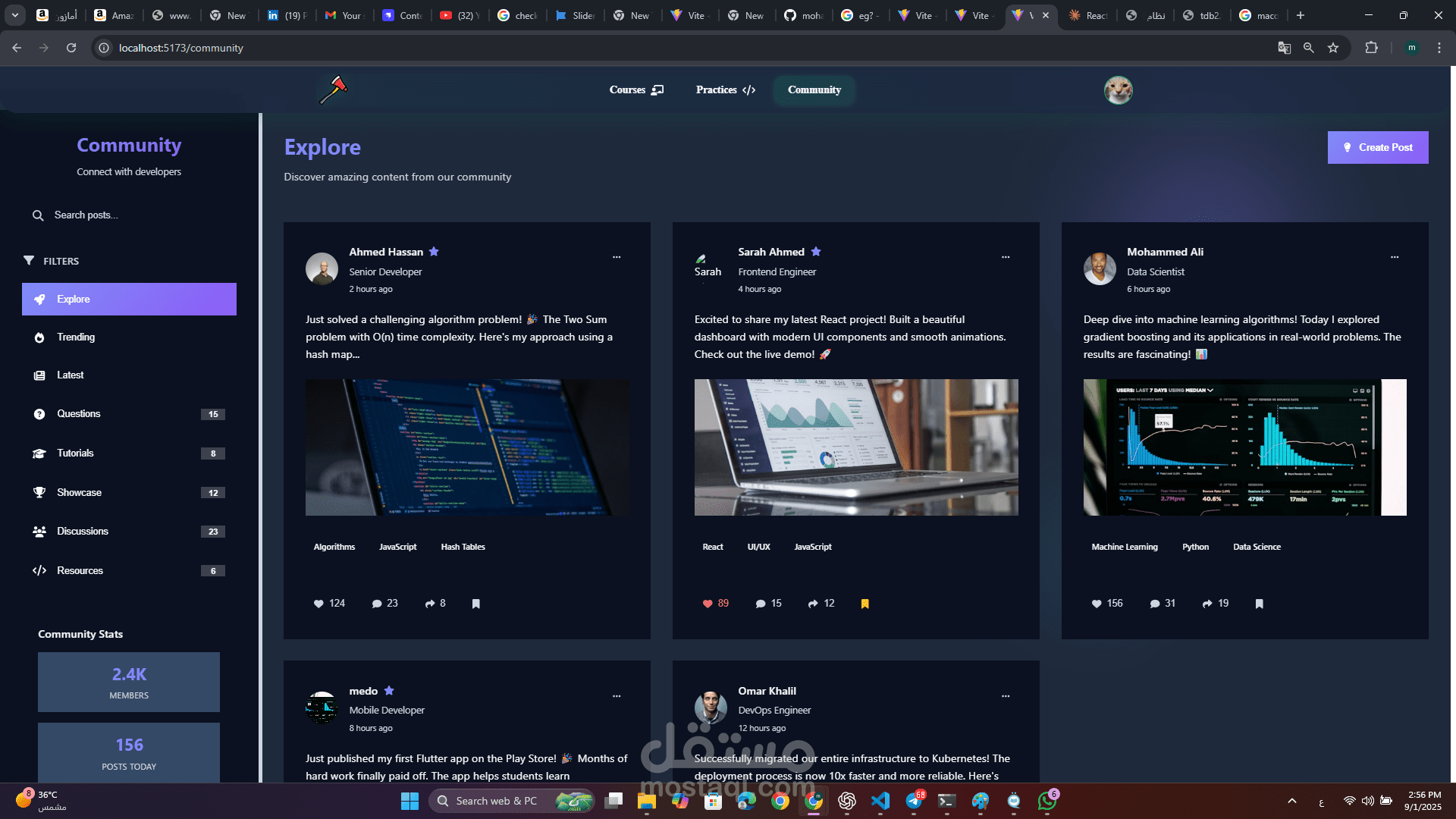Select the Trending filter in the sidebar
The width and height of the screenshot is (1456, 819).
click(x=76, y=337)
